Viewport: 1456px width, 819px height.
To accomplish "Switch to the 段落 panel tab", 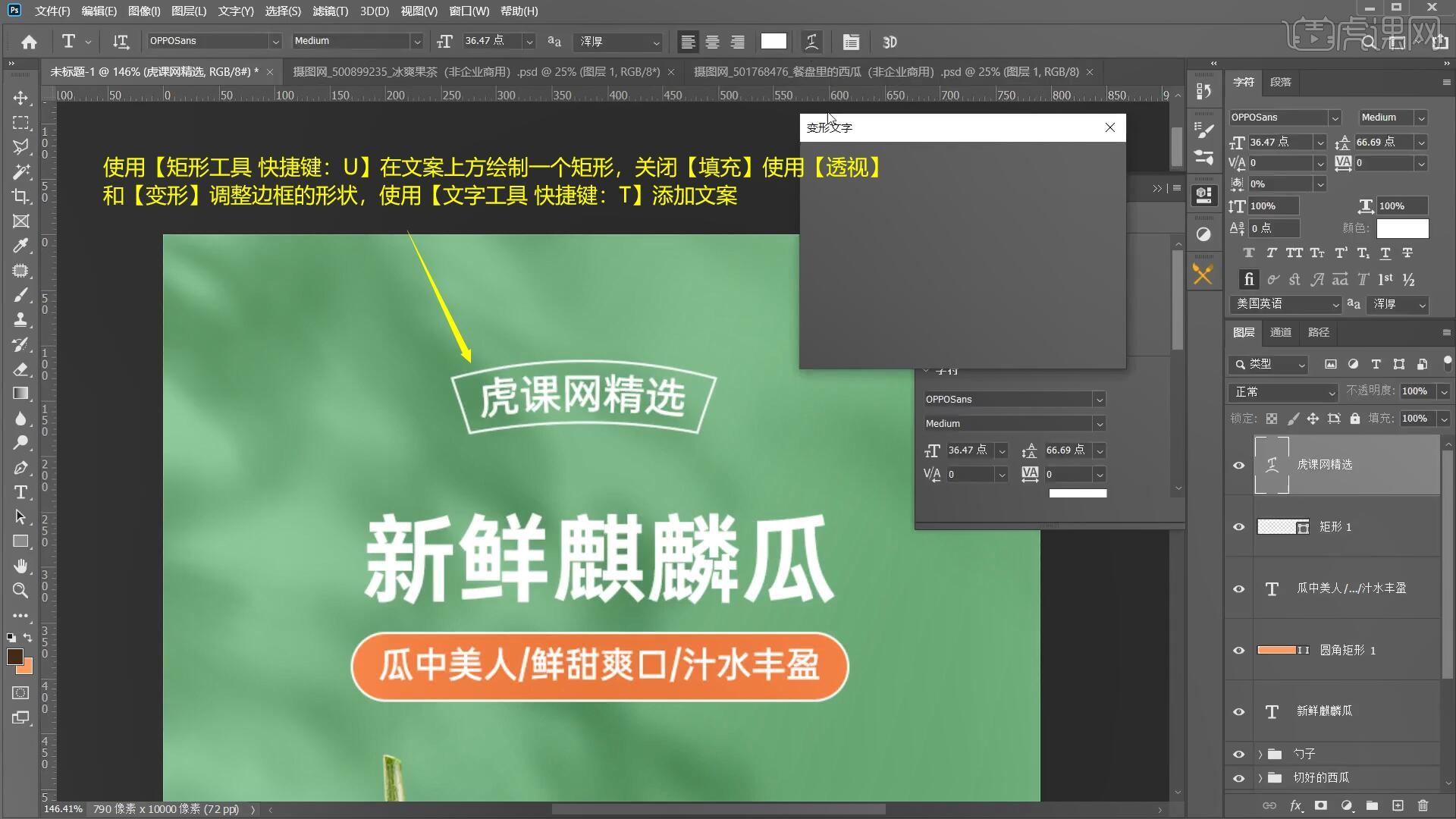I will coord(1280,82).
